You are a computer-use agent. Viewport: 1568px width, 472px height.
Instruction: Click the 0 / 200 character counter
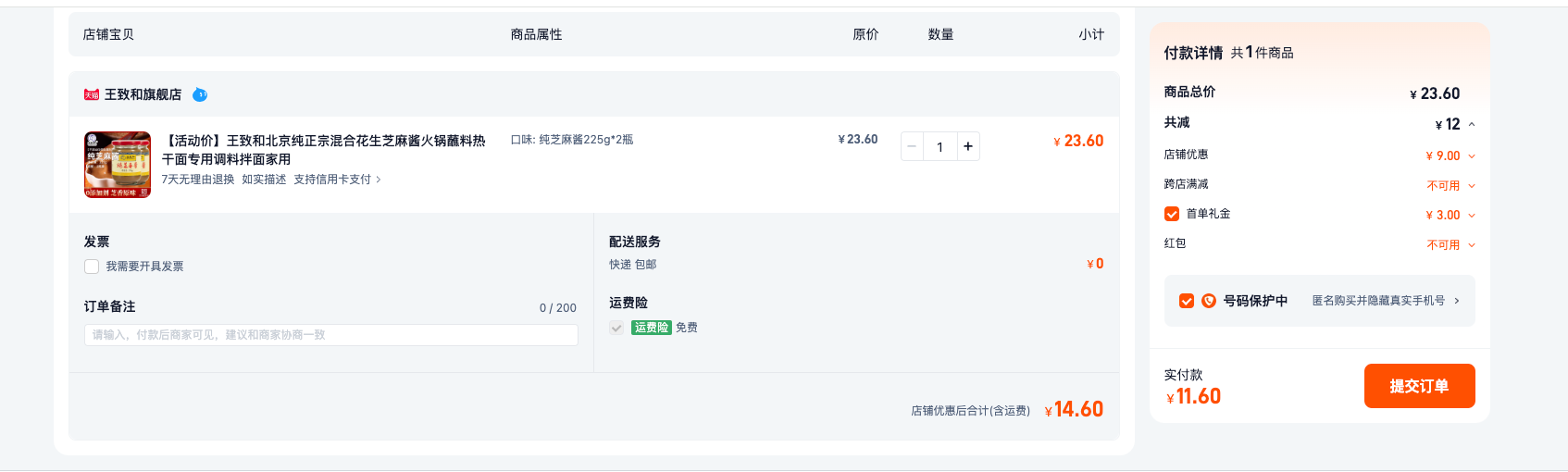[558, 308]
